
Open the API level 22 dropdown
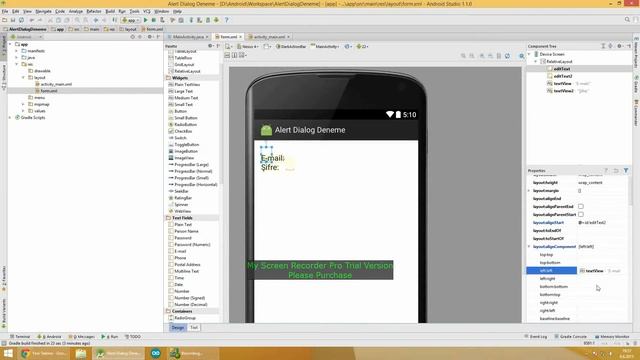[362, 47]
